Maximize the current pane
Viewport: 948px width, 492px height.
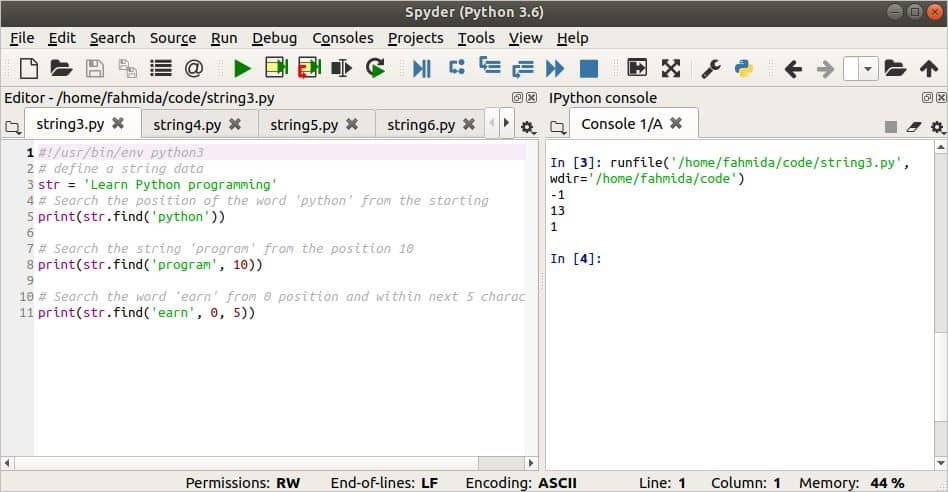coord(637,67)
